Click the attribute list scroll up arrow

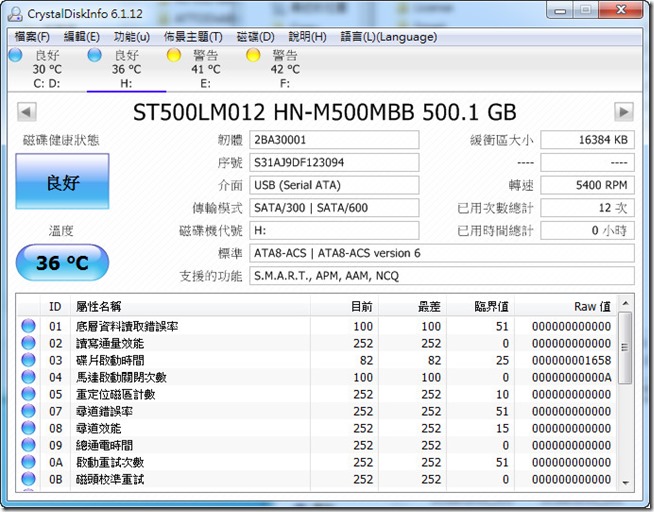coord(625,304)
